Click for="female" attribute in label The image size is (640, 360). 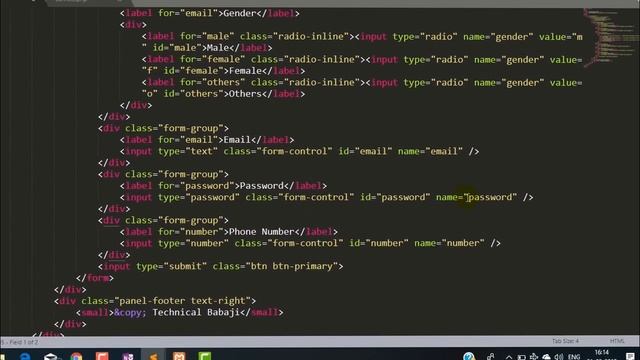213,59
